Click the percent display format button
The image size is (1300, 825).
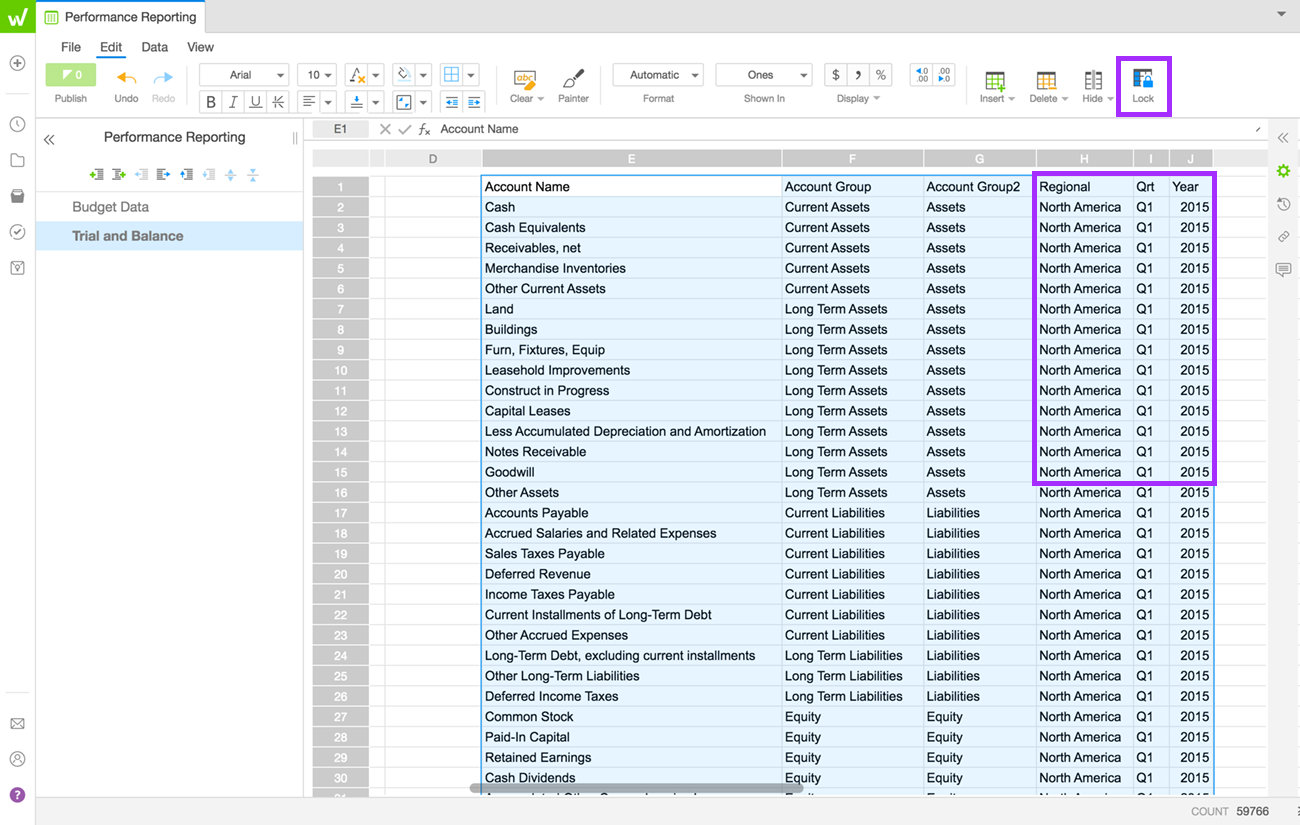880,75
